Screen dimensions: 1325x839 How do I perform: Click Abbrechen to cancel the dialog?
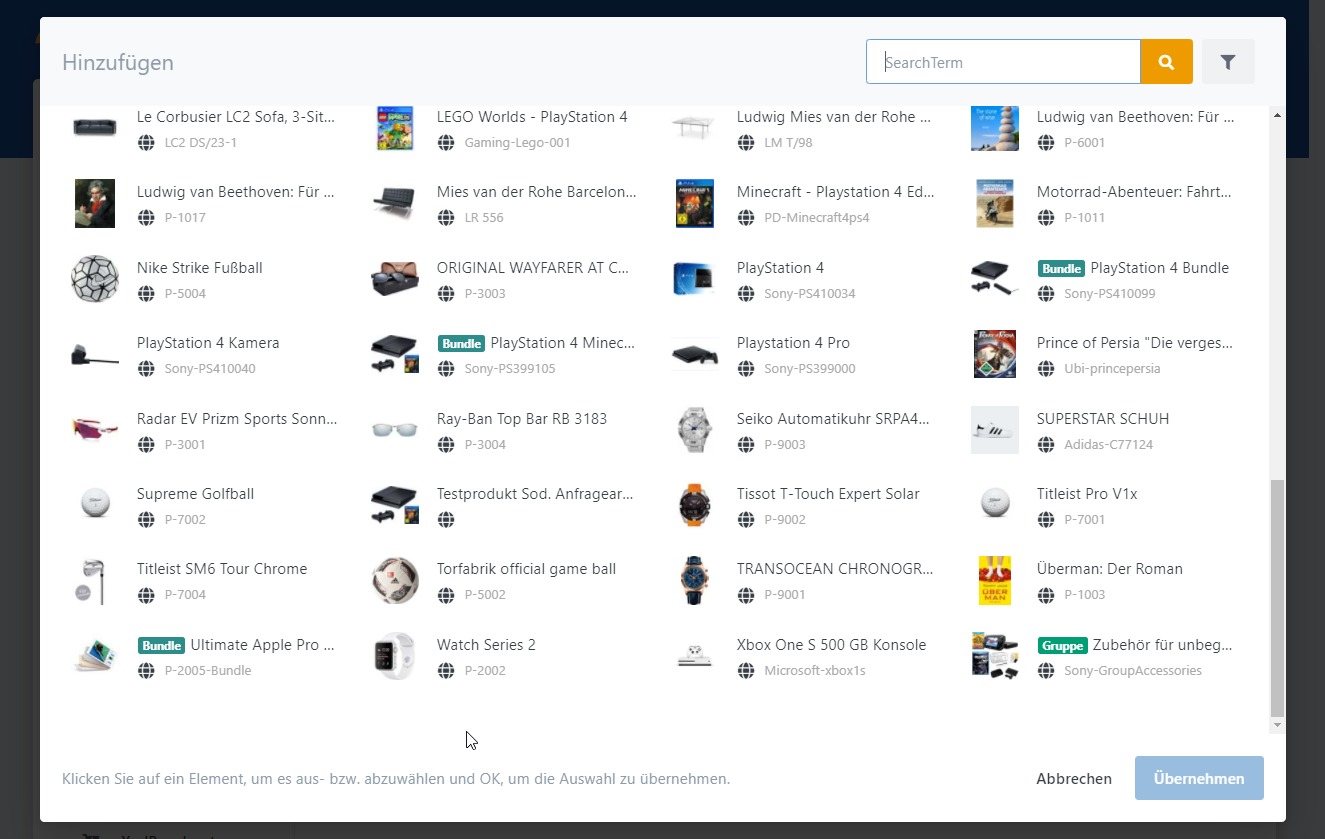click(x=1074, y=778)
